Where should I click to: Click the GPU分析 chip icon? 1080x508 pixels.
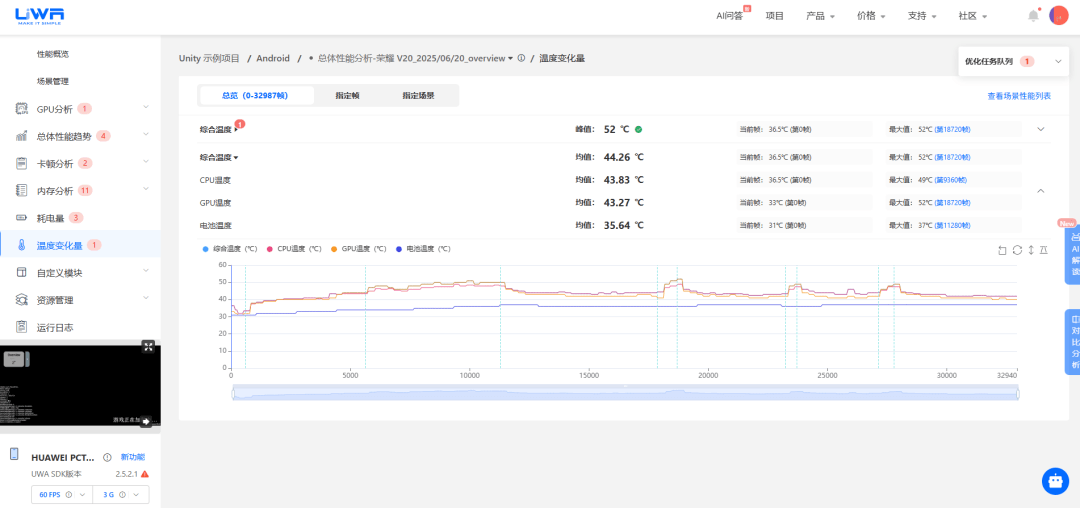[21, 109]
